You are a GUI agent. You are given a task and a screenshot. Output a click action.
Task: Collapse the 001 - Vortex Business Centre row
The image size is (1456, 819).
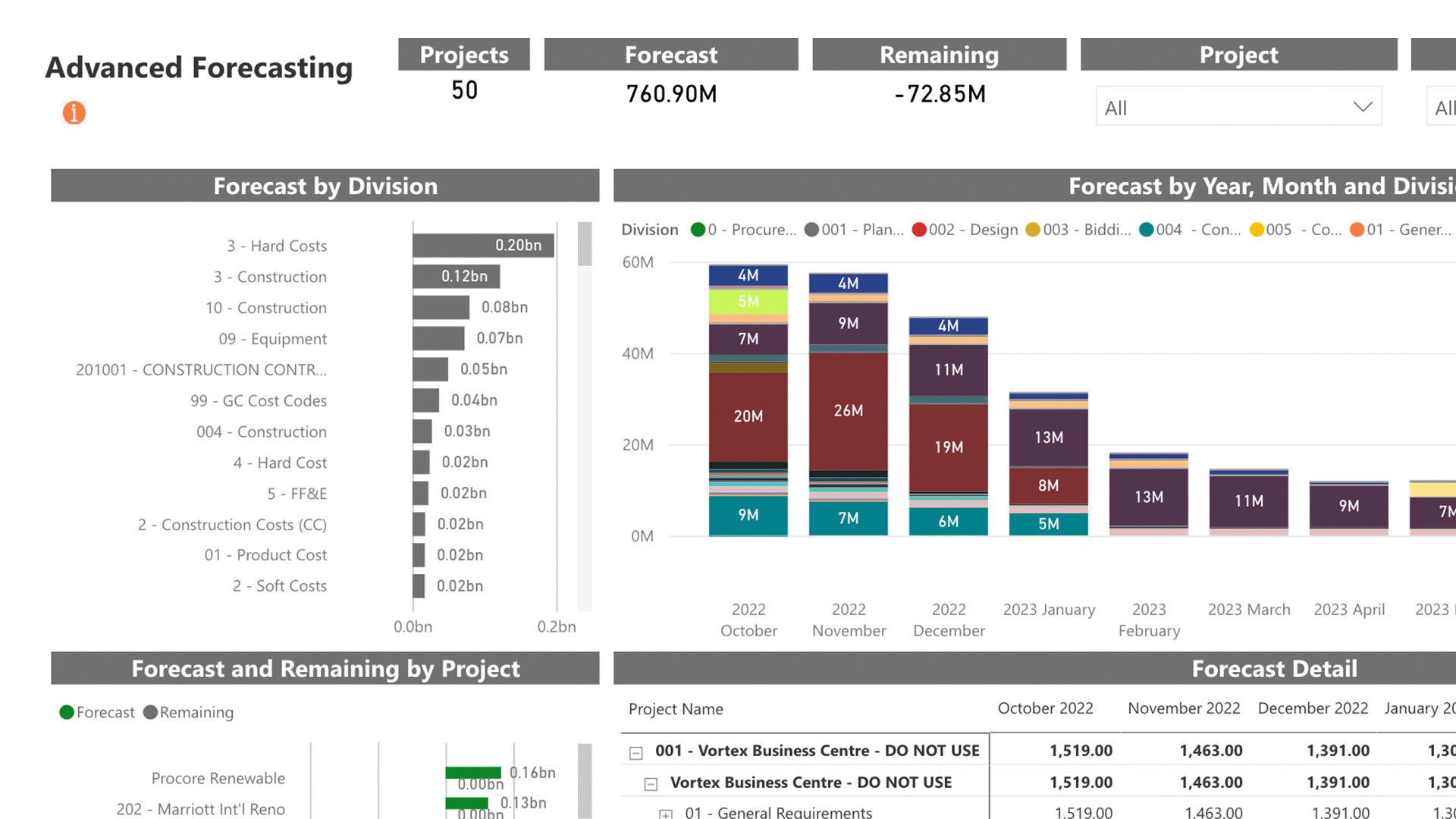point(635,751)
